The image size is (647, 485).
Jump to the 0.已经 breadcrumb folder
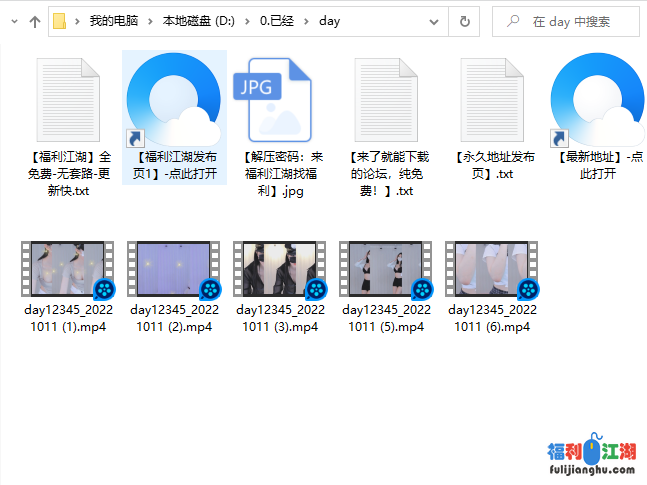[276, 21]
